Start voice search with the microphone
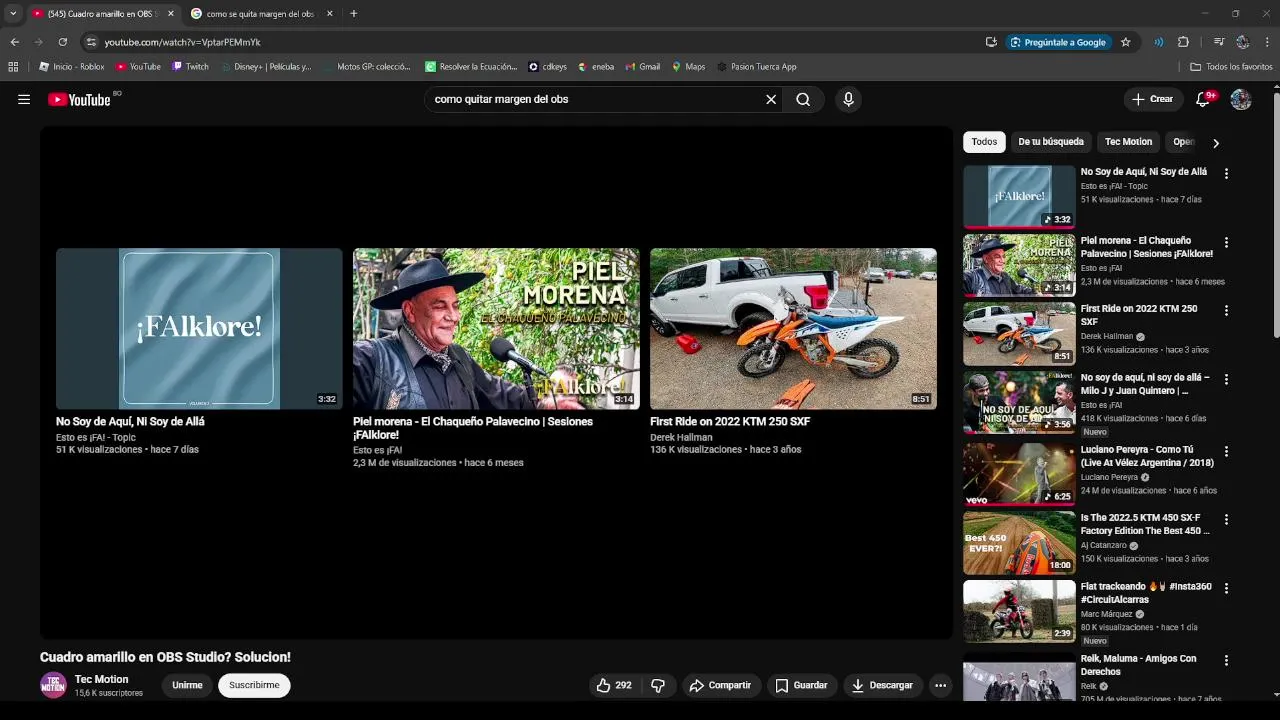Image resolution: width=1280 pixels, height=720 pixels. point(848,99)
